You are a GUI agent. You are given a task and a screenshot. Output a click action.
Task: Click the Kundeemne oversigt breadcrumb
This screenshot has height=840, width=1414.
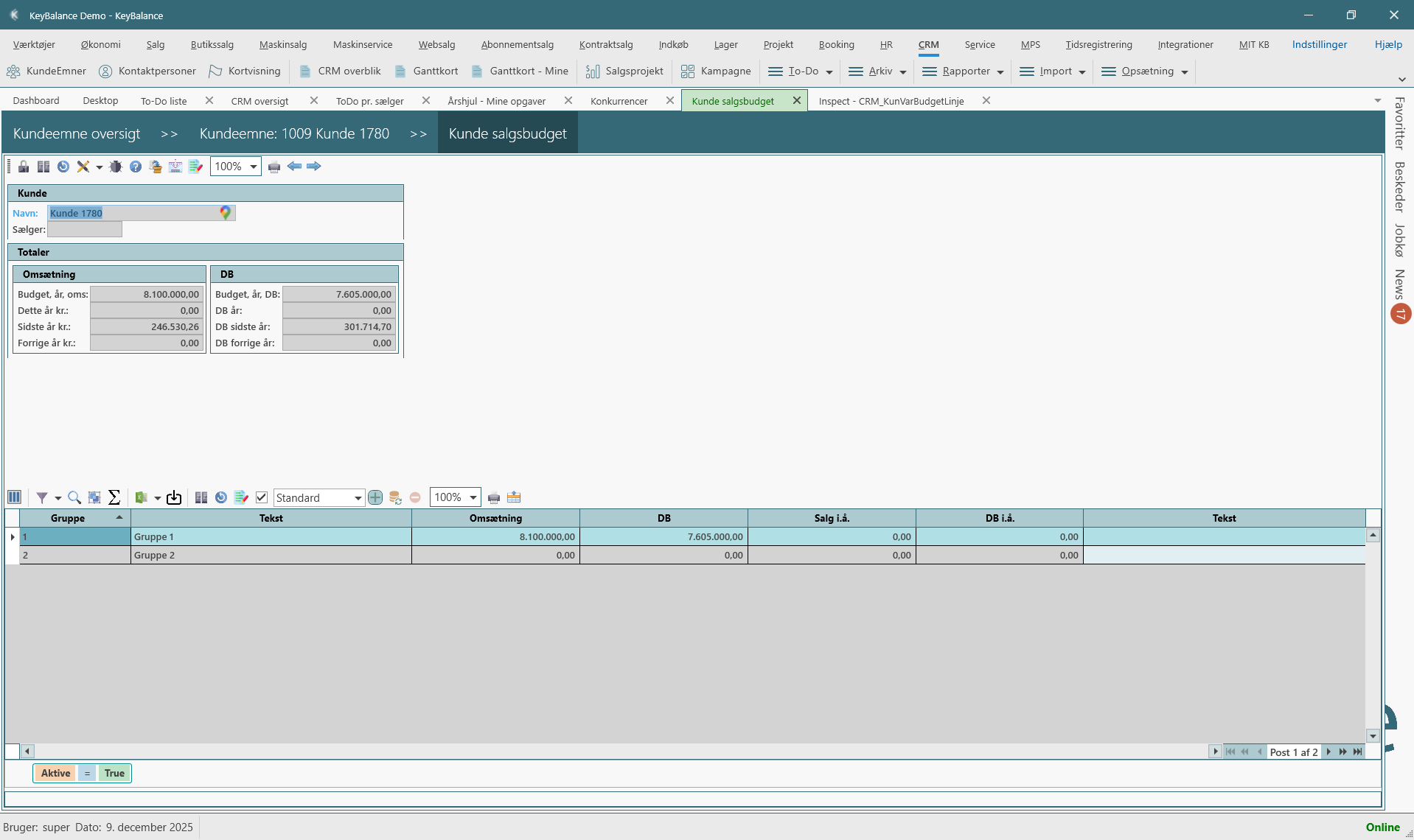tap(77, 133)
